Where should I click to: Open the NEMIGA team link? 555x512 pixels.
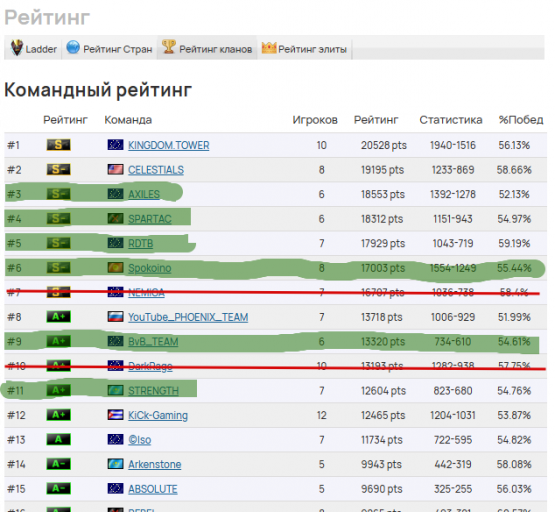[146, 293]
